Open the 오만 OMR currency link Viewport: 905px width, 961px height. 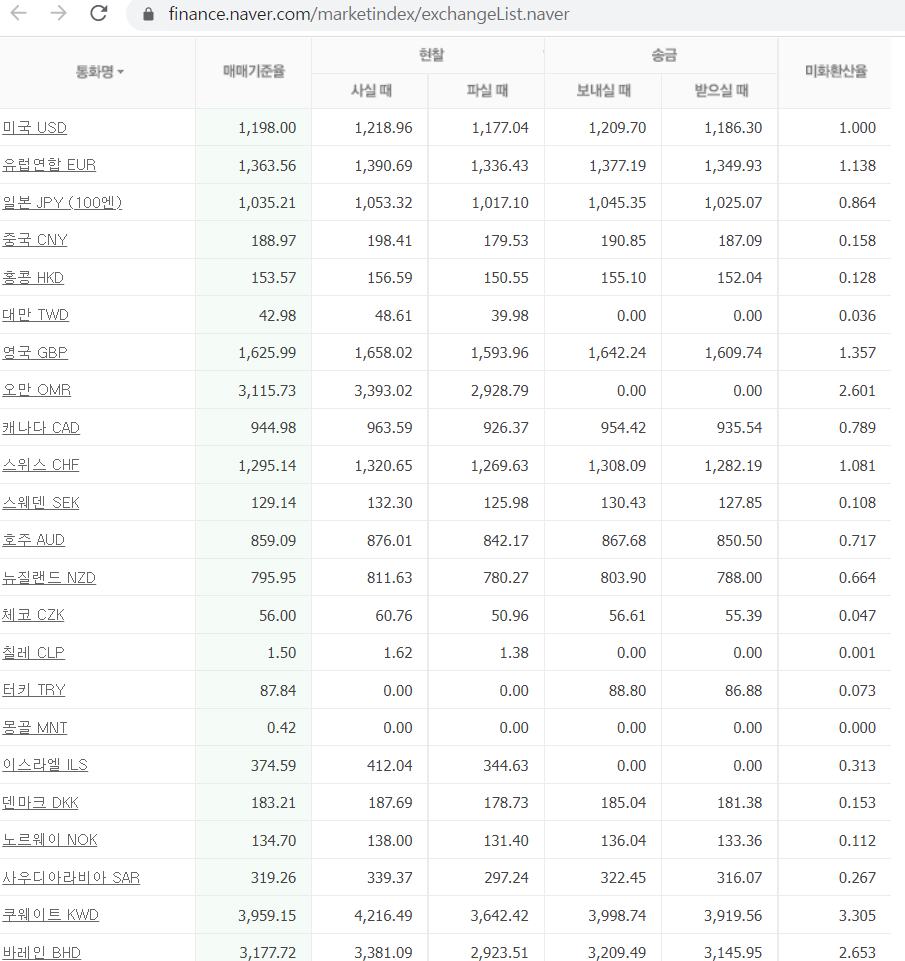tap(36, 390)
